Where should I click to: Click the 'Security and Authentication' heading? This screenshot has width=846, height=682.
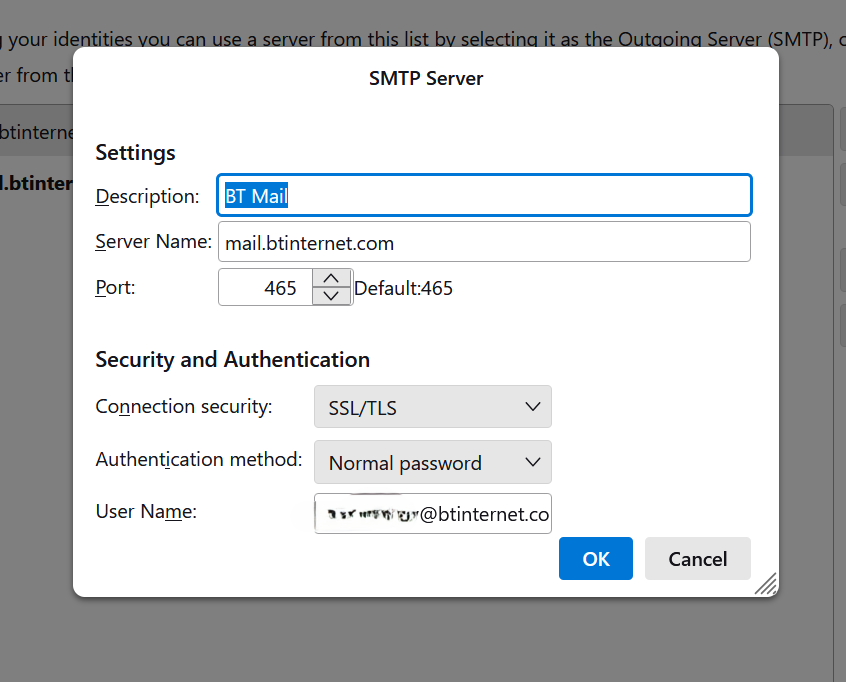233,360
